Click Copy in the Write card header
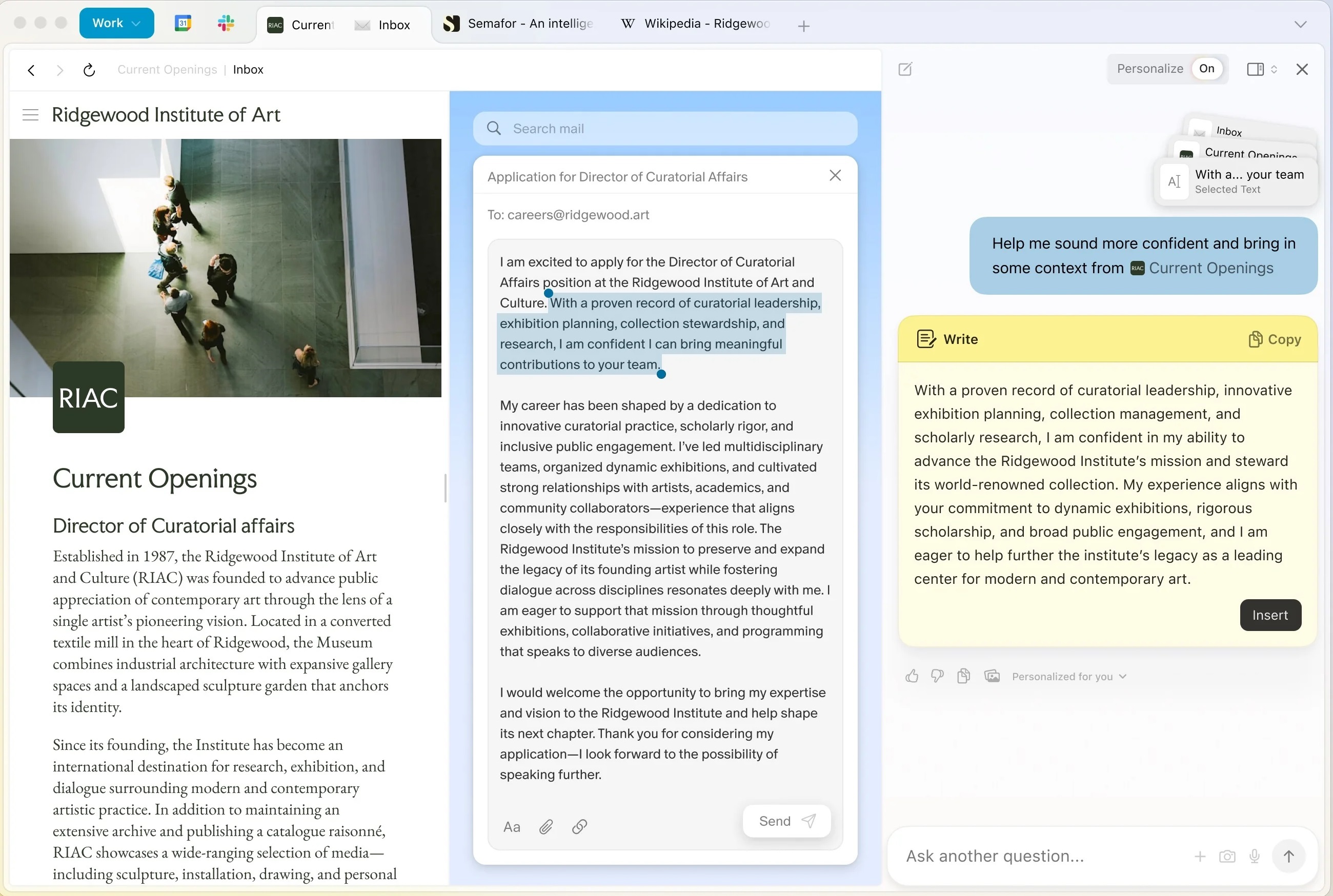 [1274, 339]
